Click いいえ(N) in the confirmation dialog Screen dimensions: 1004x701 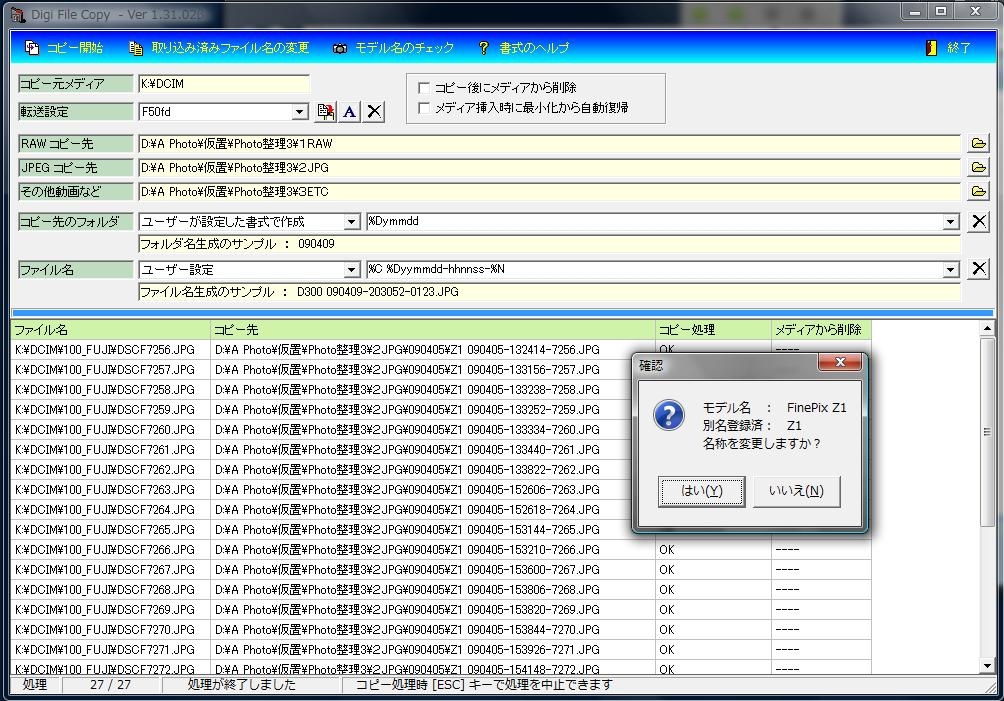[797, 491]
